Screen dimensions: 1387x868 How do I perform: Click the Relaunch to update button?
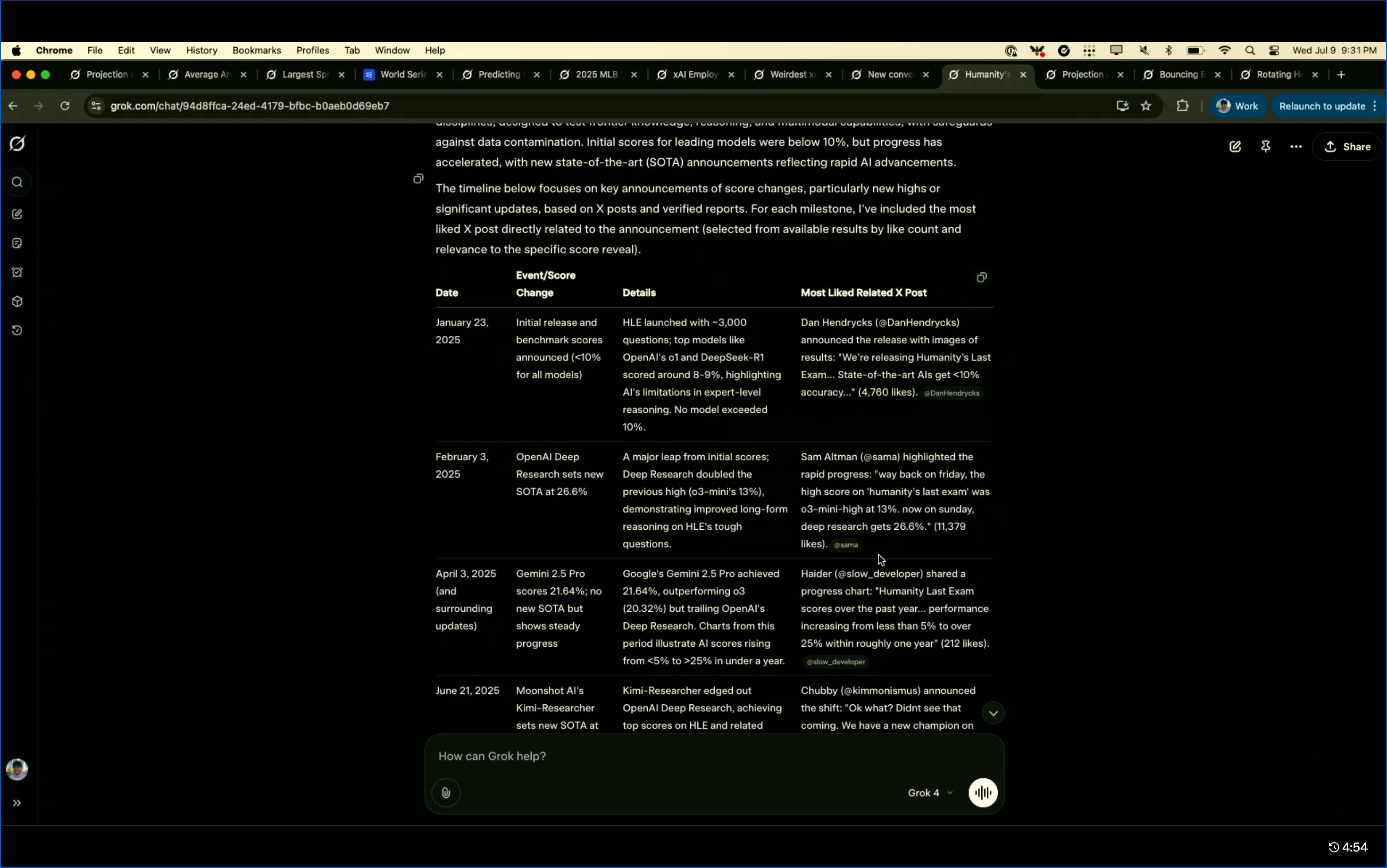1323,106
